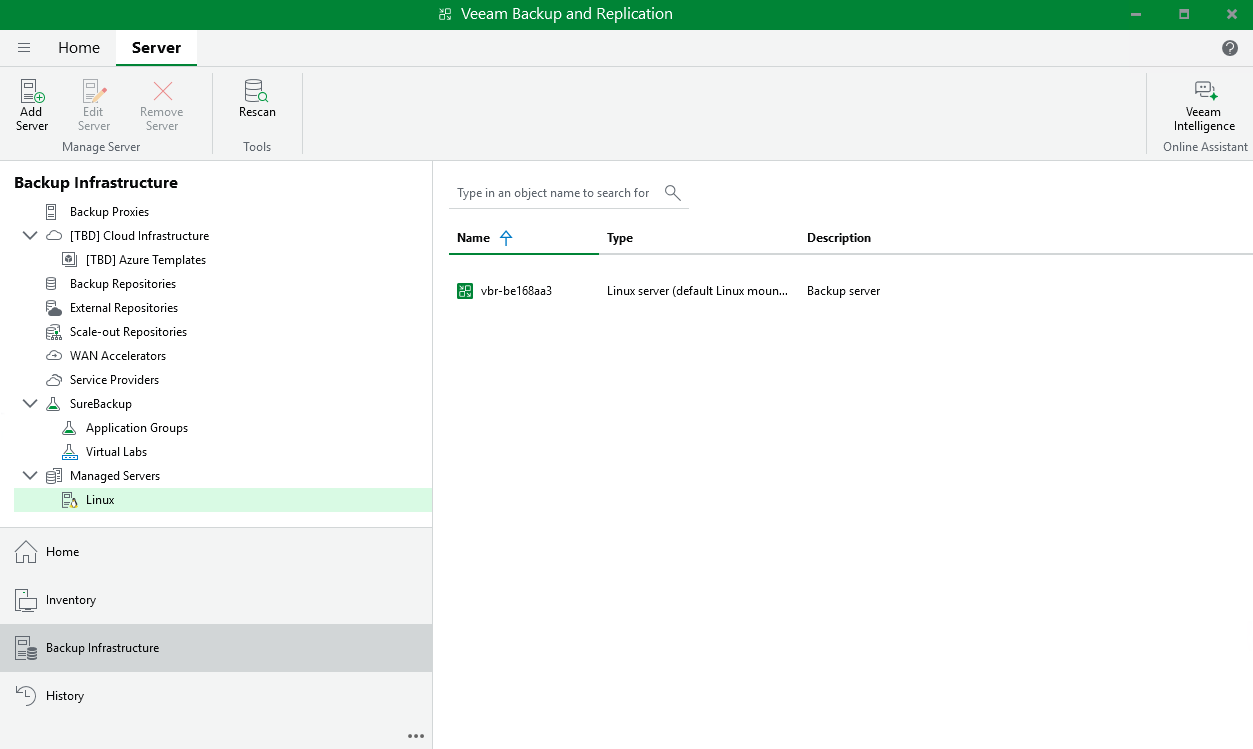Screen dimensions: 1253x749
Task: Focus the object name search field
Action: click(553, 193)
